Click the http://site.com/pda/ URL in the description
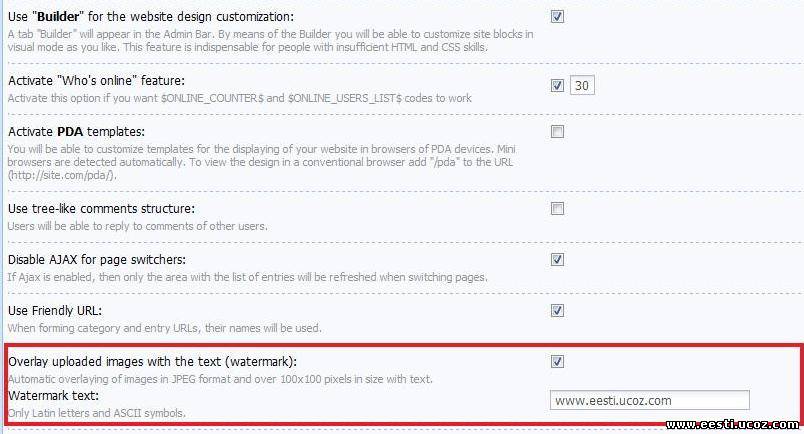The width and height of the screenshot is (804, 434). click(61, 175)
